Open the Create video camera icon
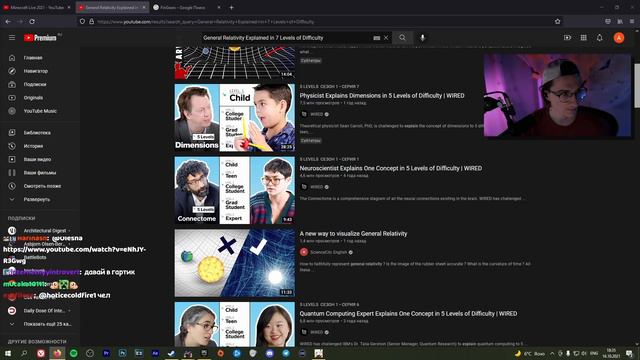This screenshot has height=360, width=640. click(x=567, y=38)
